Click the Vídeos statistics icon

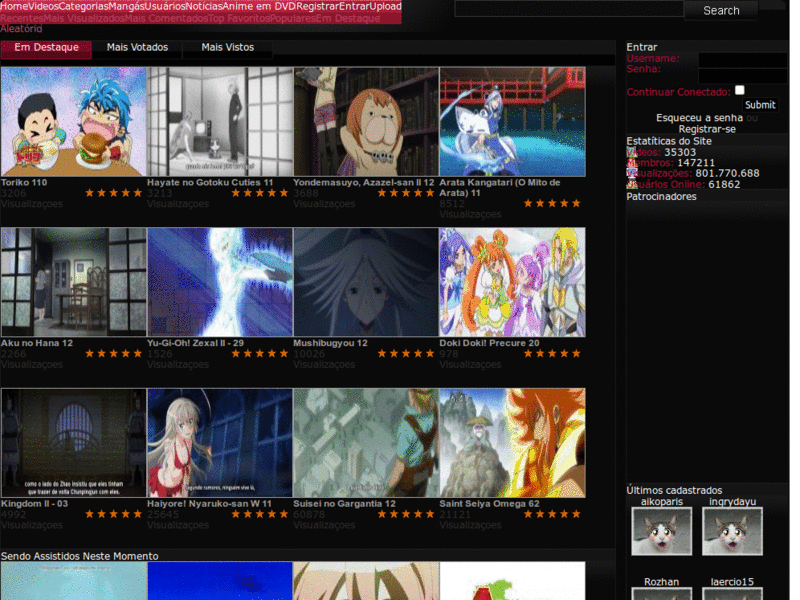click(x=631, y=152)
